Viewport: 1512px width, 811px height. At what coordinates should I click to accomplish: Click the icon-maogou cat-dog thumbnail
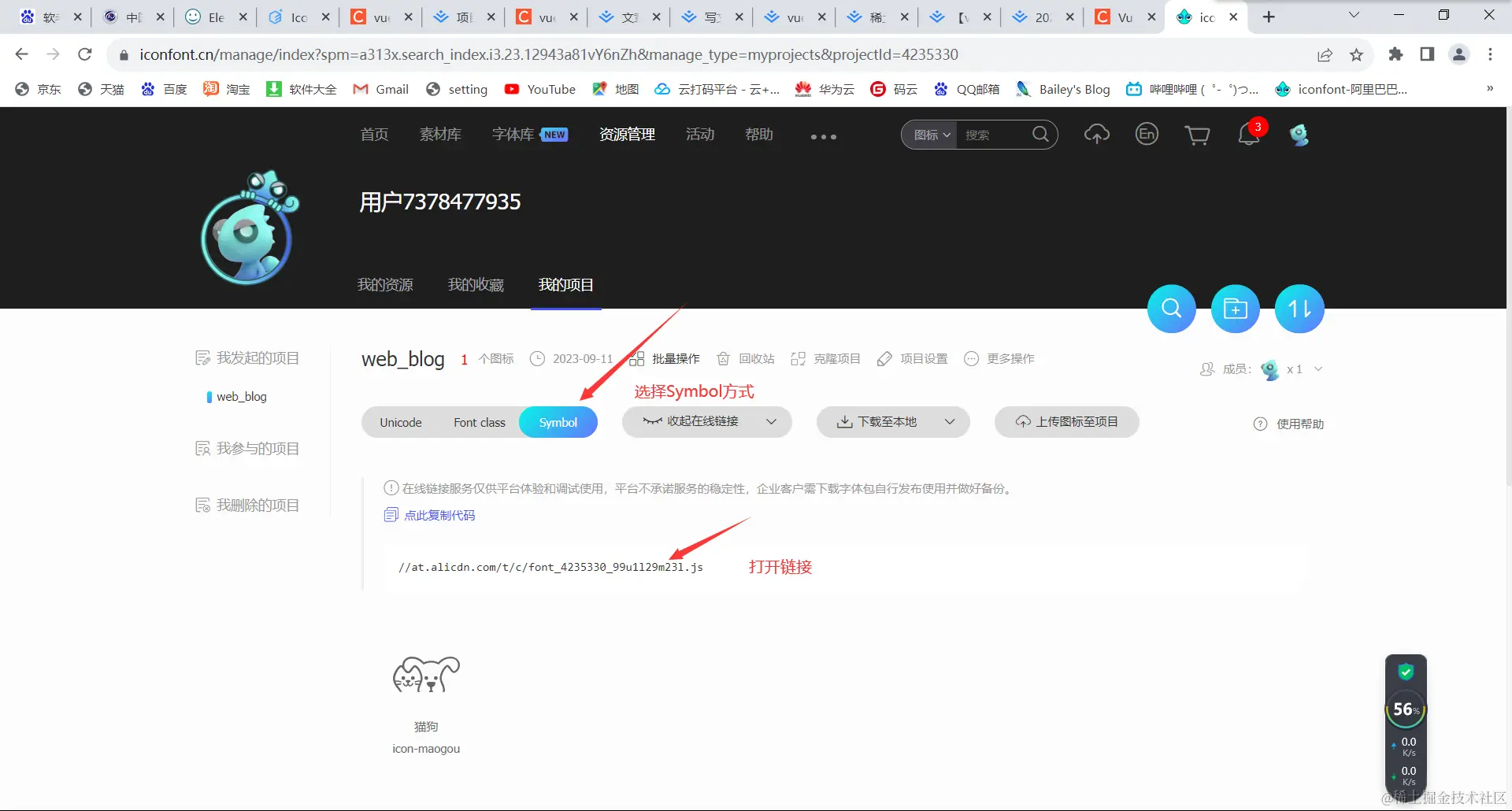click(425, 676)
